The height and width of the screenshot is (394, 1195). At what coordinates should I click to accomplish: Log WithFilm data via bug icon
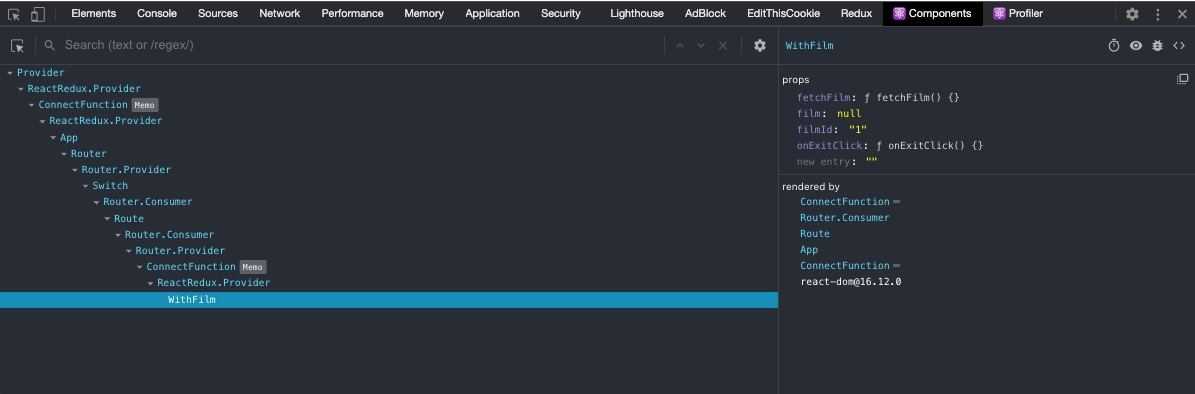pos(1157,46)
